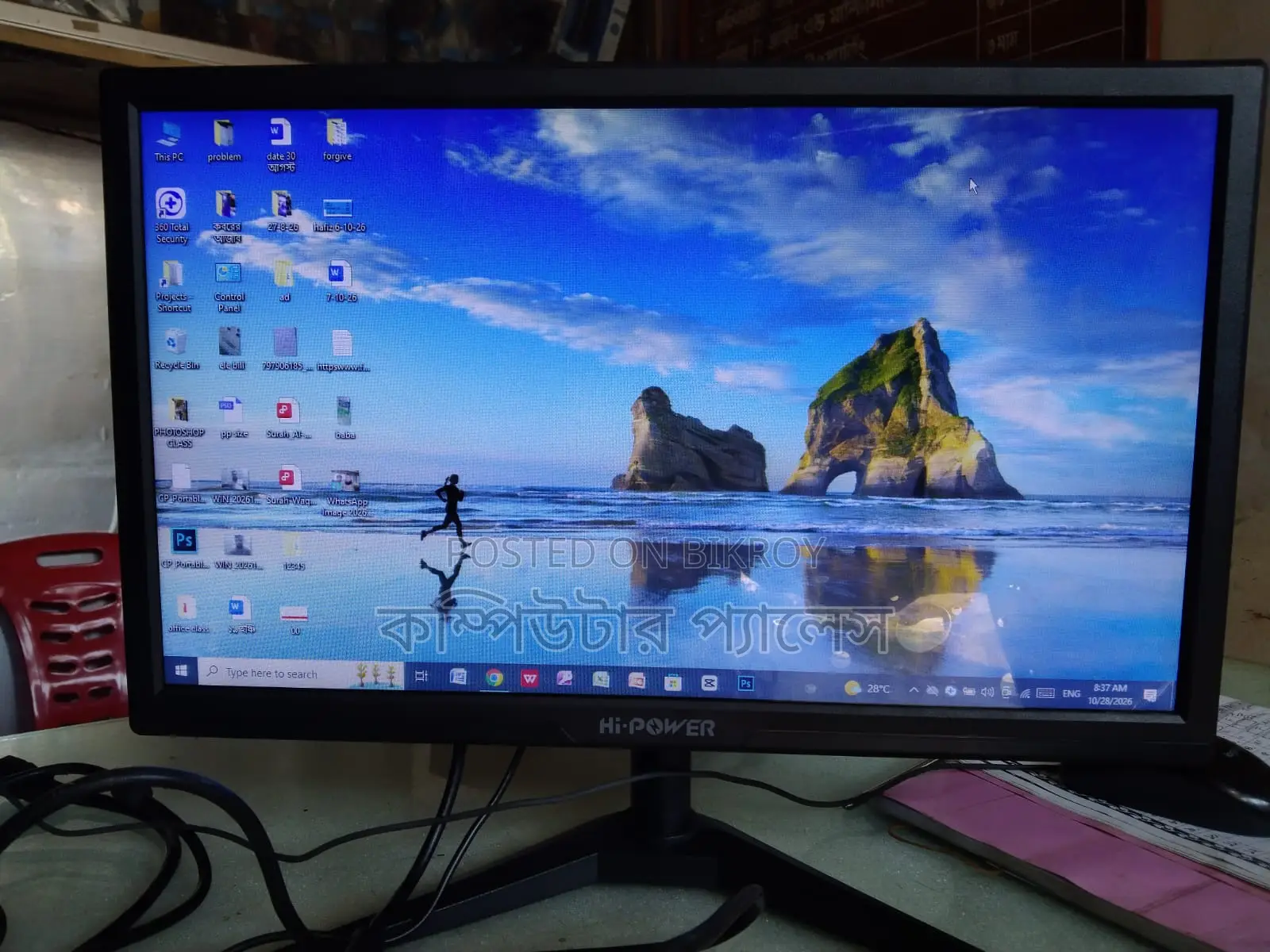
Task: Open the ele bill image
Action: tap(231, 349)
